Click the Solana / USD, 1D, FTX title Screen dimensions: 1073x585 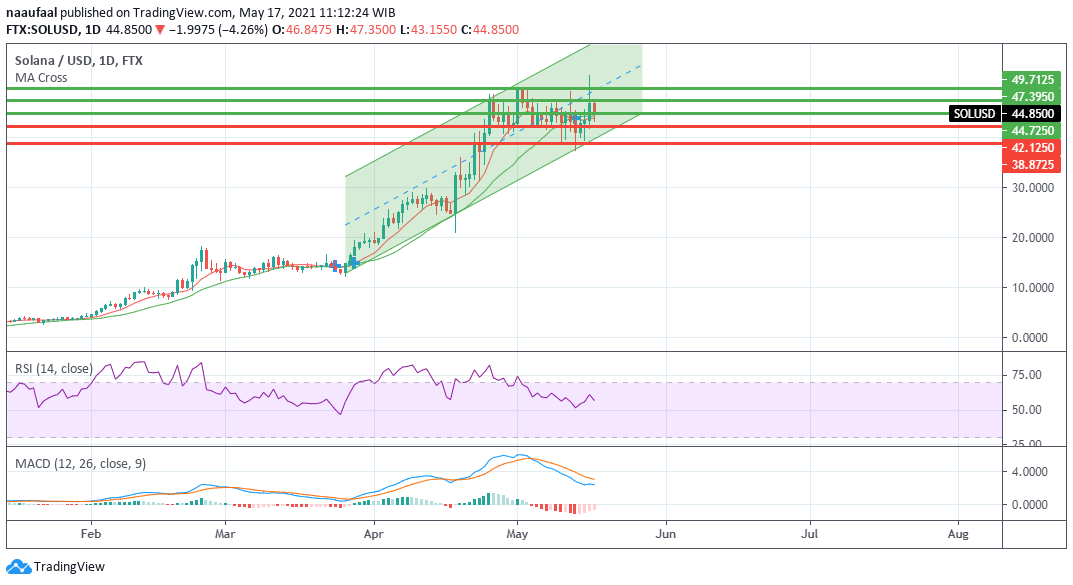[79, 60]
